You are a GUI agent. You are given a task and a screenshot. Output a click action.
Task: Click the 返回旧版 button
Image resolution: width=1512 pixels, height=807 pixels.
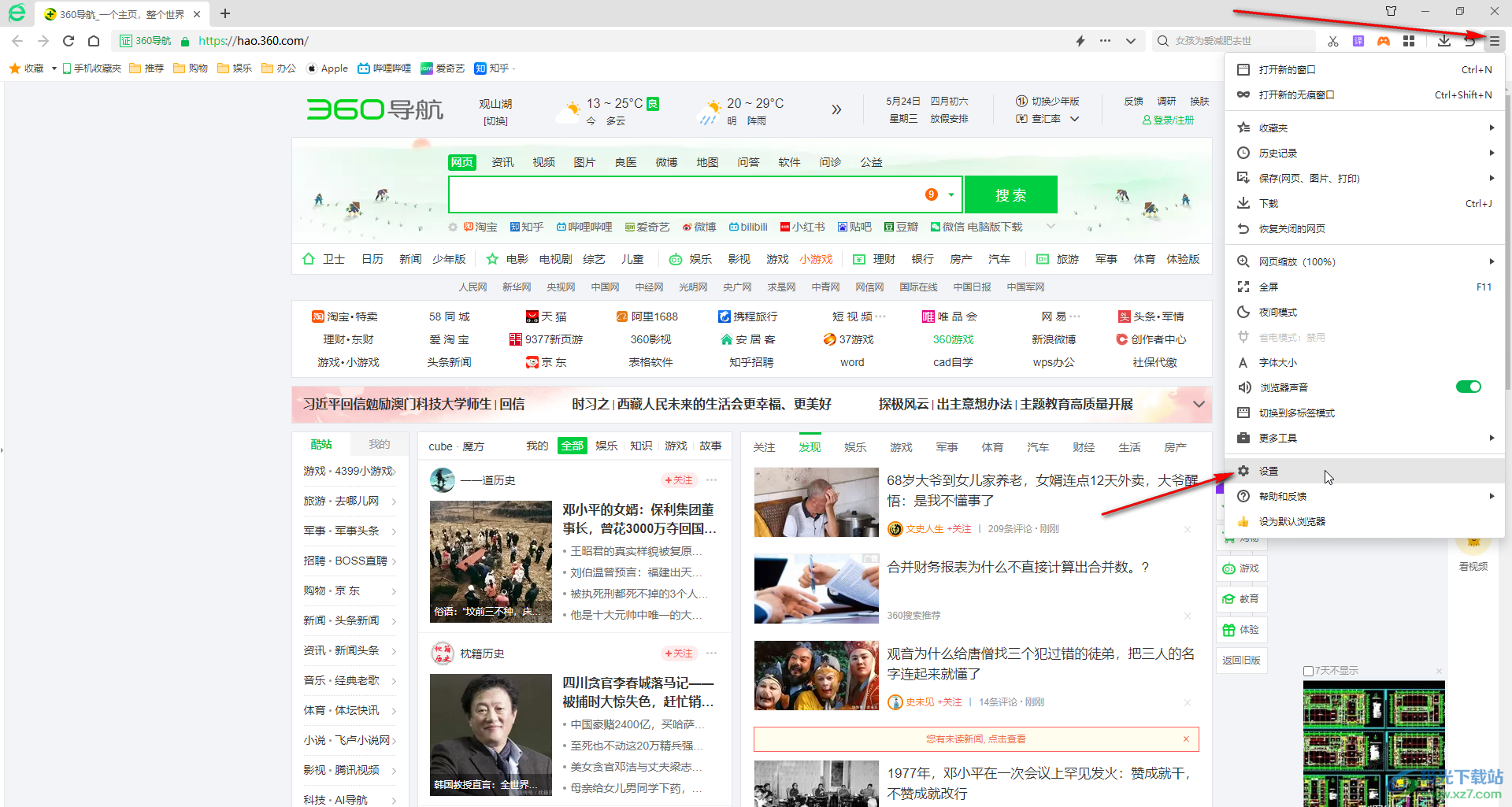coord(1242,661)
